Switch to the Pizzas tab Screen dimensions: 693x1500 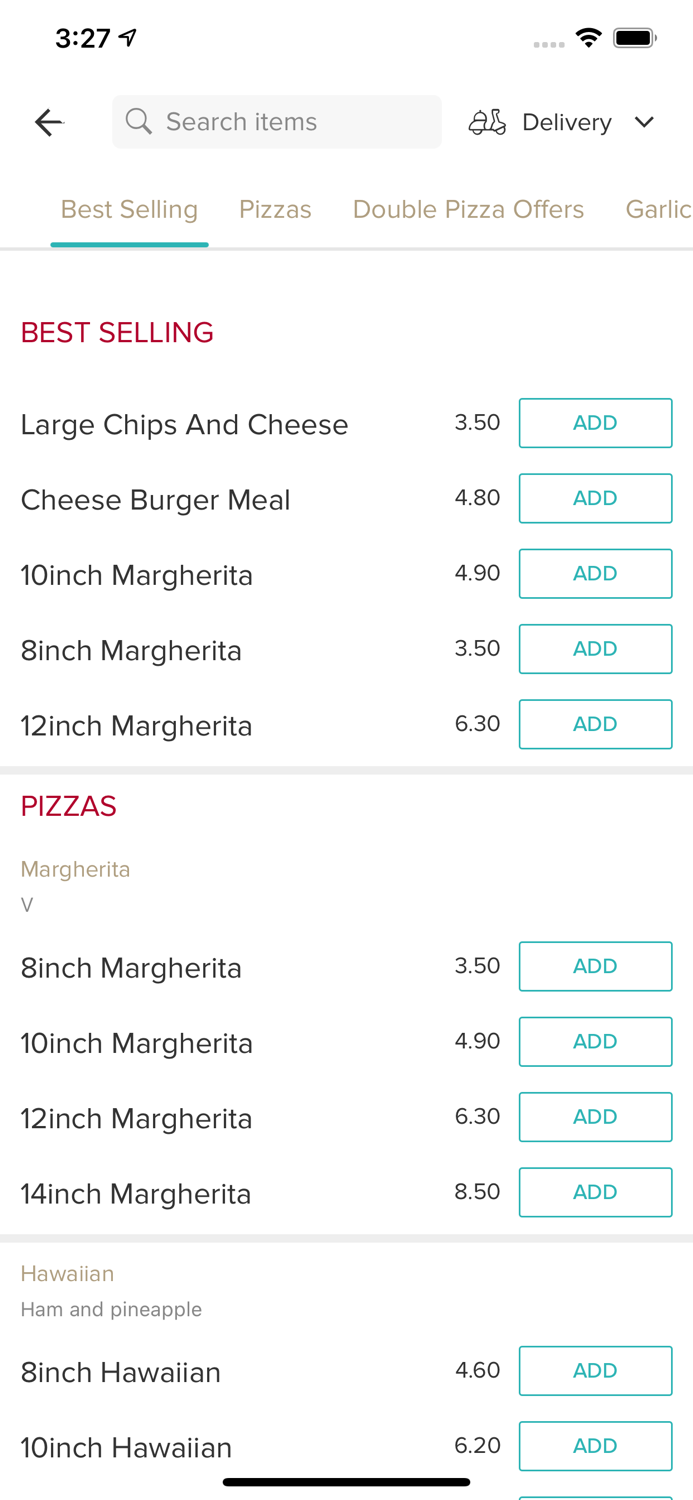pos(275,209)
